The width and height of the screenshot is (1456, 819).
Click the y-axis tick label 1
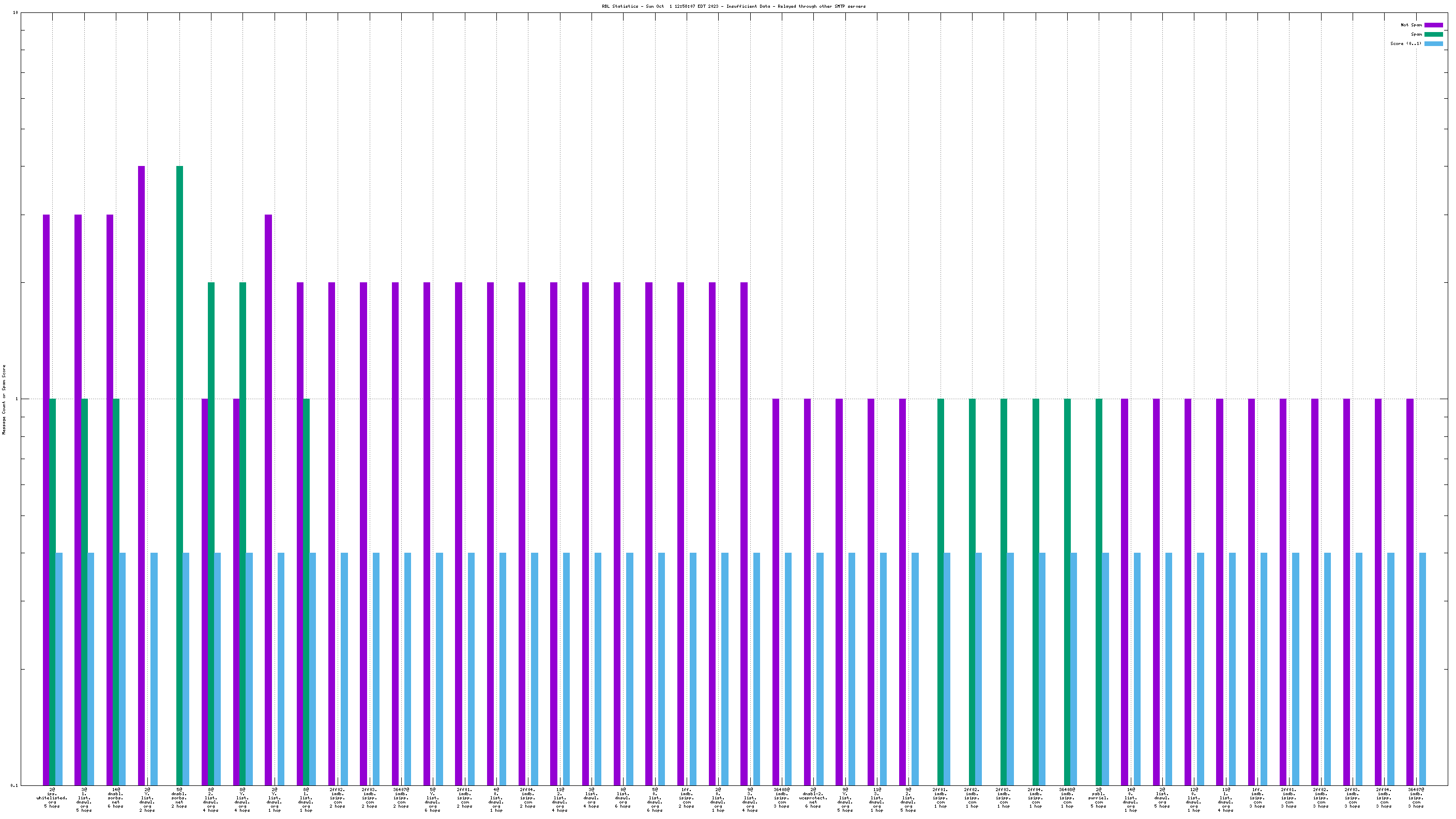(17, 399)
